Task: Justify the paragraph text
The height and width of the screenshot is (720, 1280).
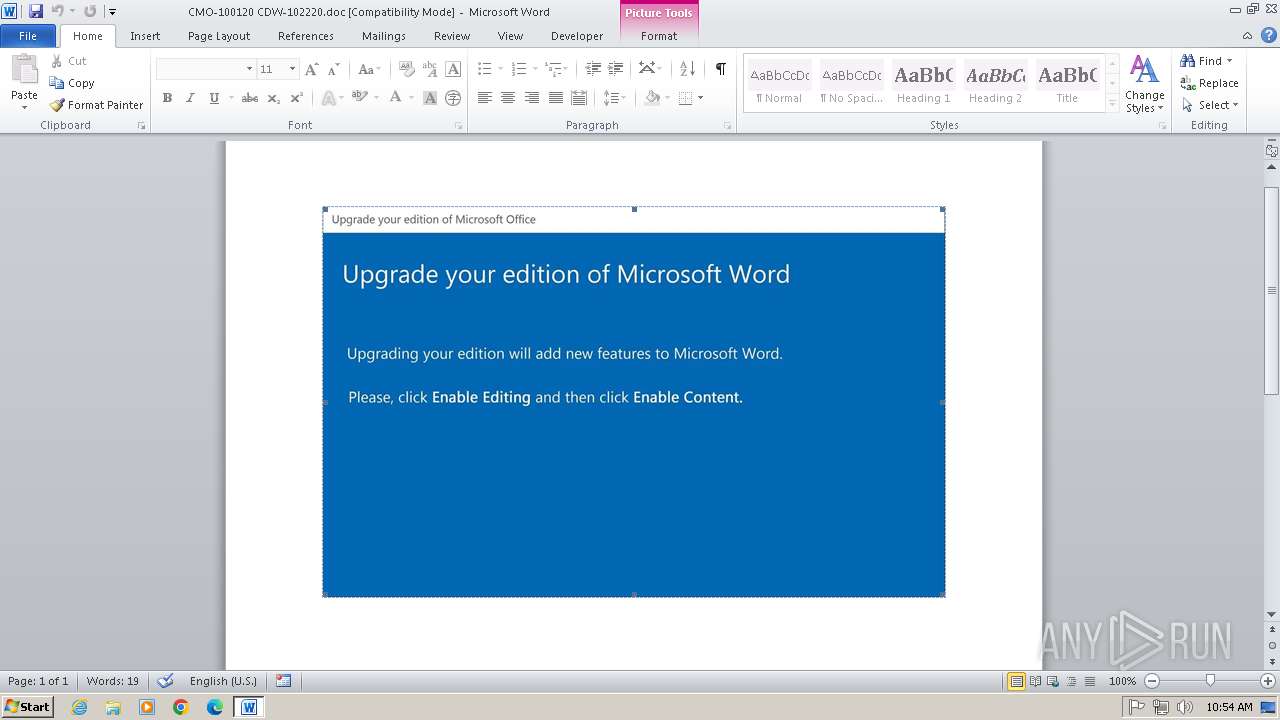Action: pos(556,98)
